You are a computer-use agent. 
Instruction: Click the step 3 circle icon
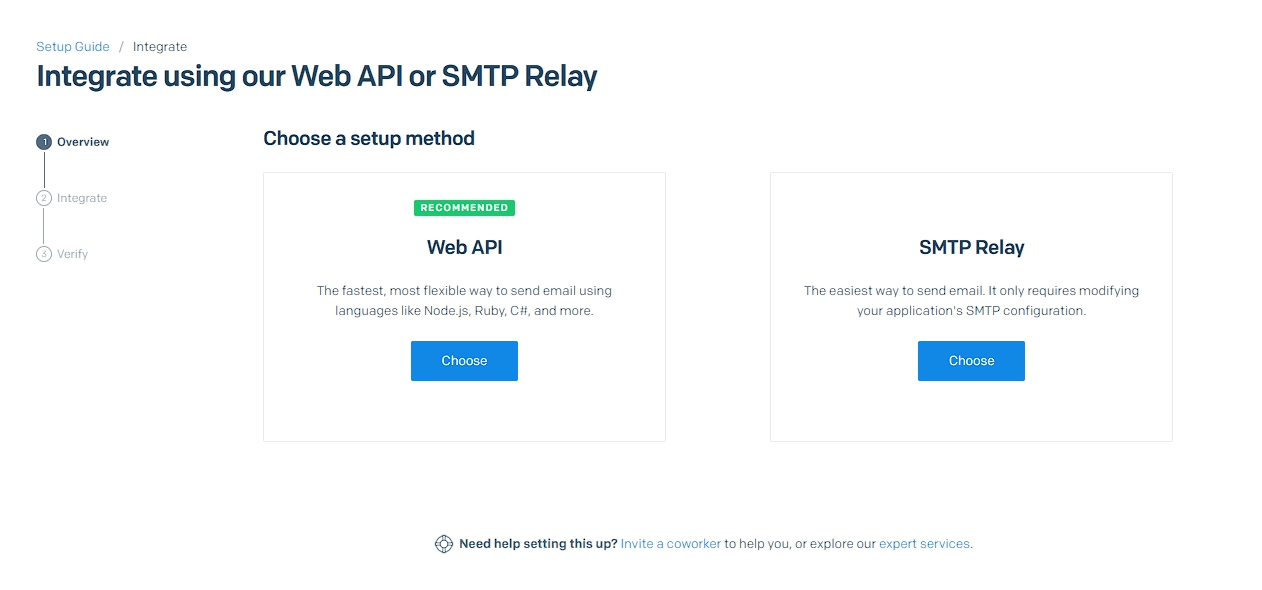tap(44, 254)
